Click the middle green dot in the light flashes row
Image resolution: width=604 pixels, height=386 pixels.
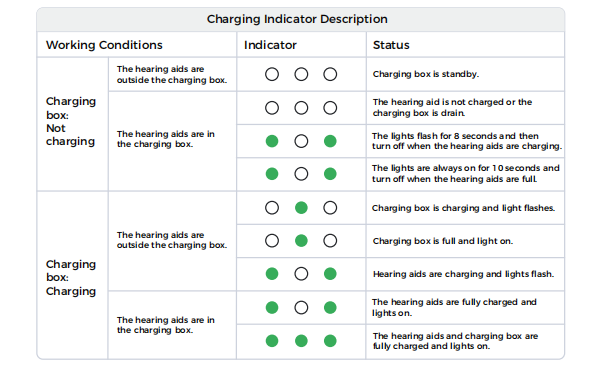click(x=301, y=208)
